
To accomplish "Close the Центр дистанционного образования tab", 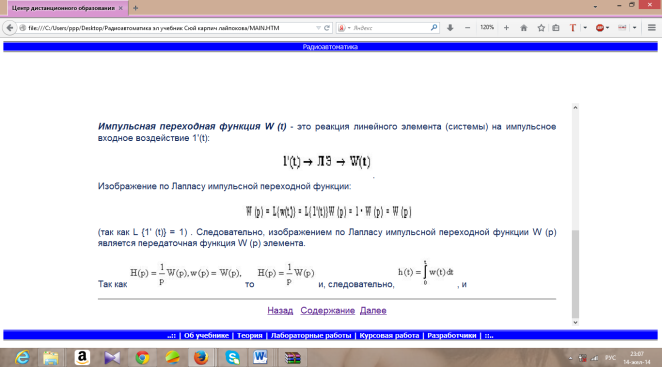I will point(121,8).
